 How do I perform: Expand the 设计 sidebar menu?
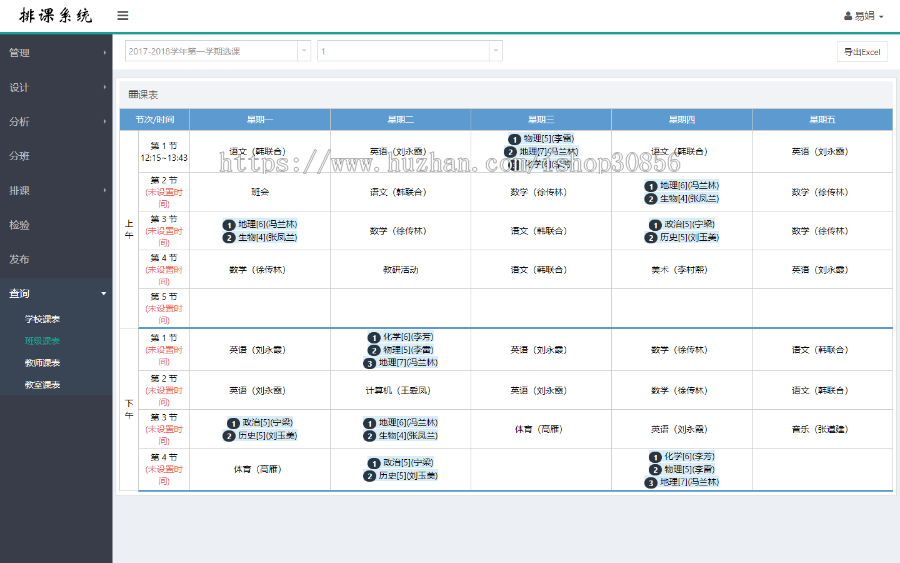click(x=56, y=87)
